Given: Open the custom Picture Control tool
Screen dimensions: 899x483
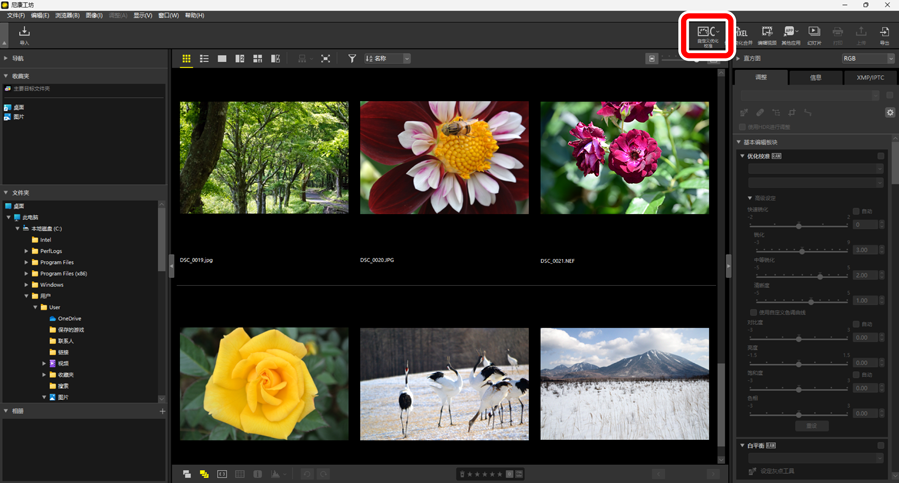Looking at the screenshot, I should pos(707,35).
